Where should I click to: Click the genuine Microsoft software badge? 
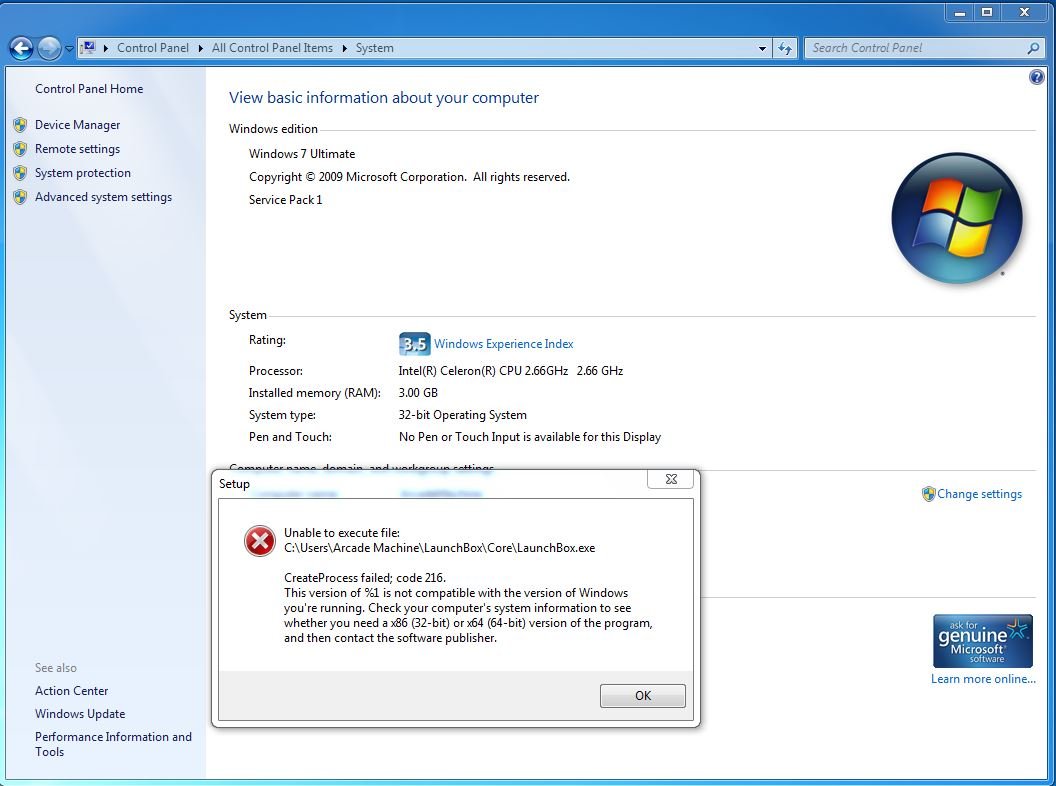tap(983, 641)
